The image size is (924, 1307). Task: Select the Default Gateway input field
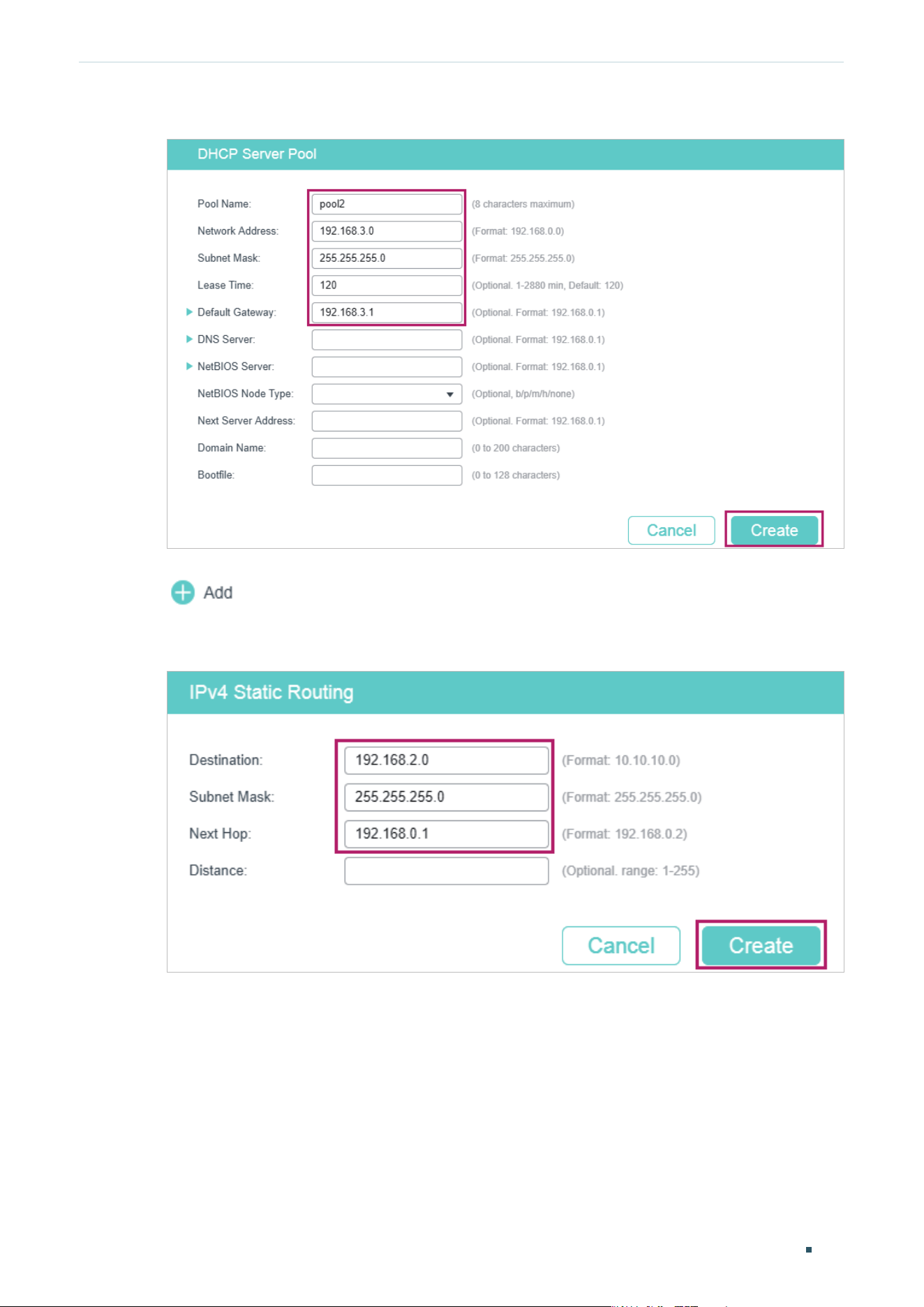[387, 312]
